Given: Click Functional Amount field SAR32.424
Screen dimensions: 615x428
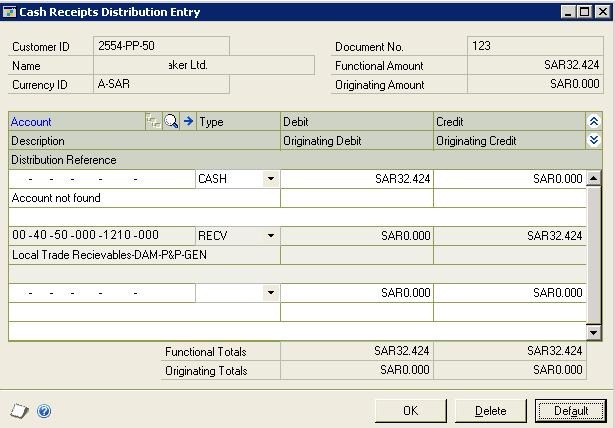Looking at the screenshot, I should tap(535, 65).
